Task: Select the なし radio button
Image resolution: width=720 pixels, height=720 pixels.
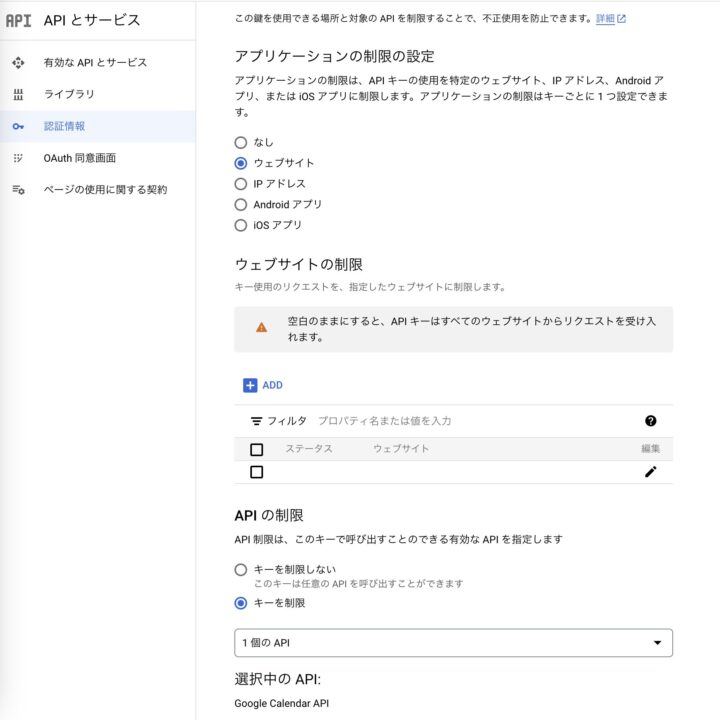Action: tap(241, 142)
